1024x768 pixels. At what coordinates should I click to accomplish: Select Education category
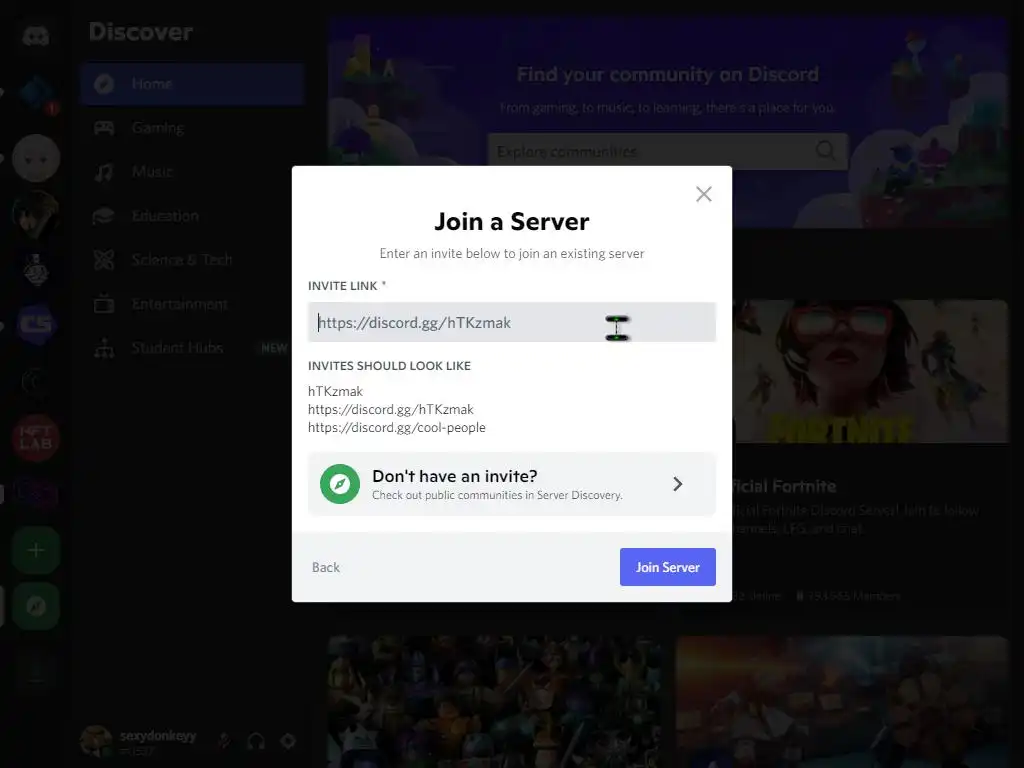193,216
